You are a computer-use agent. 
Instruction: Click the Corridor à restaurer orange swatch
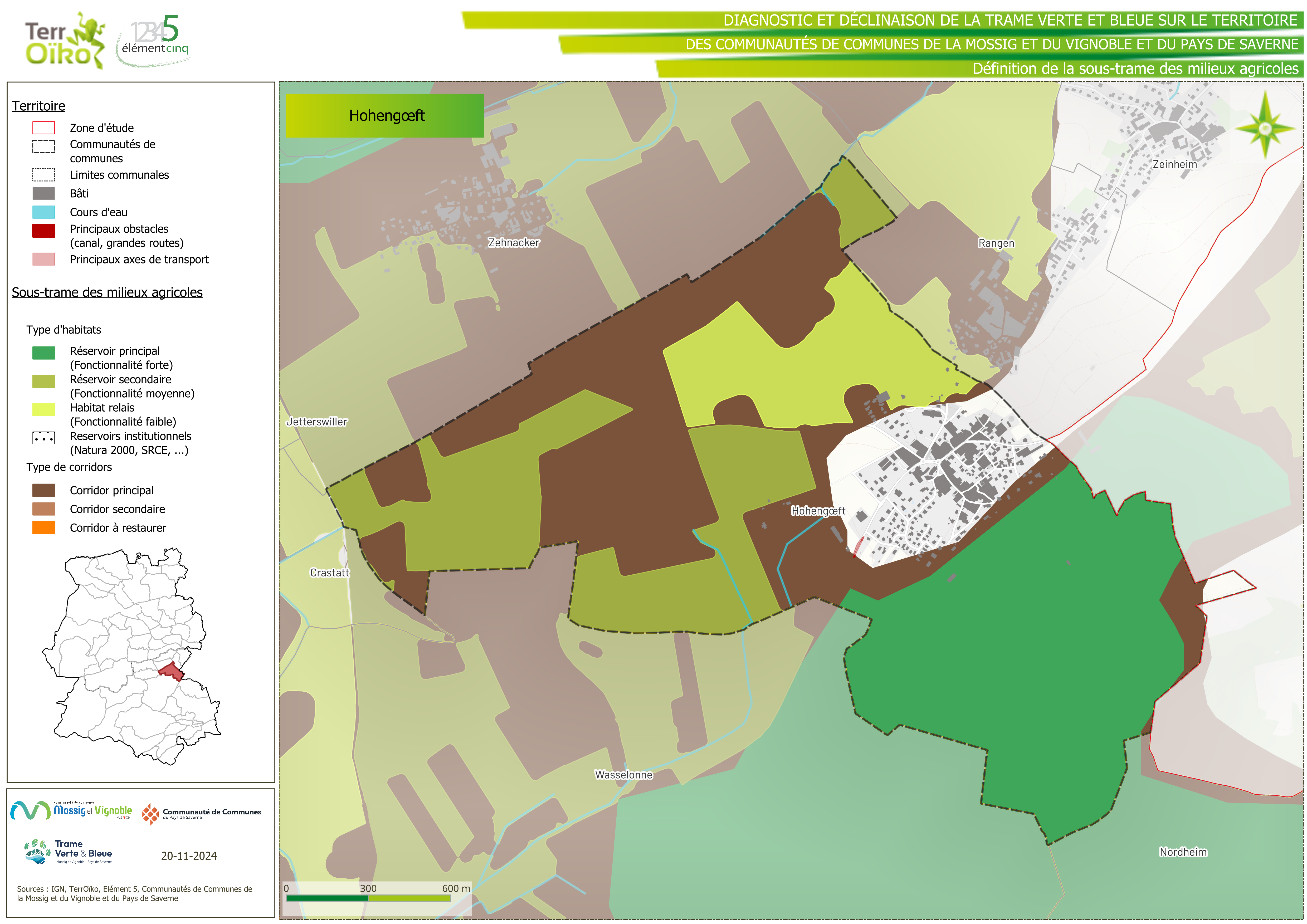(x=44, y=528)
